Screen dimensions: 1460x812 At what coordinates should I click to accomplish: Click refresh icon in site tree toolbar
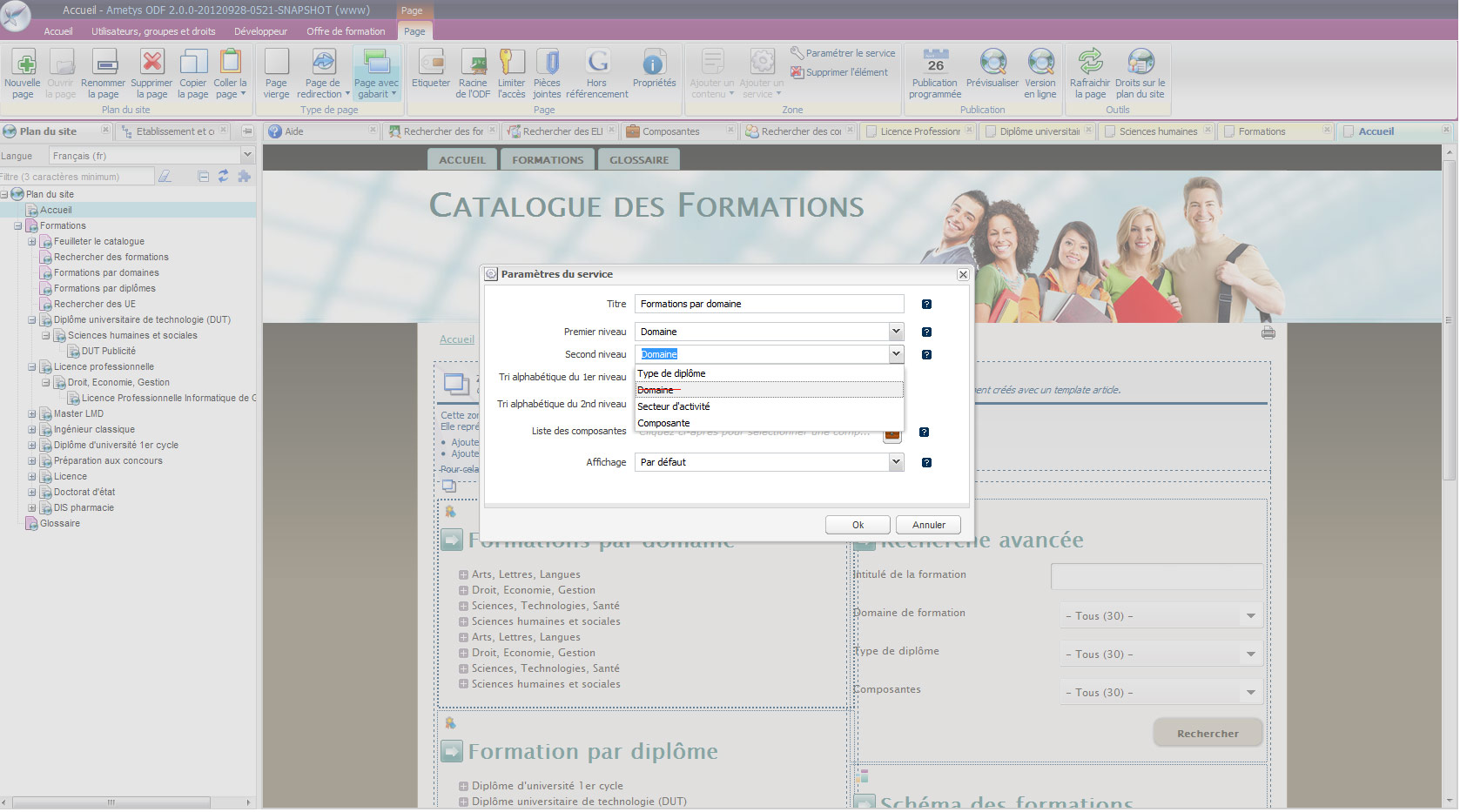coord(223,177)
